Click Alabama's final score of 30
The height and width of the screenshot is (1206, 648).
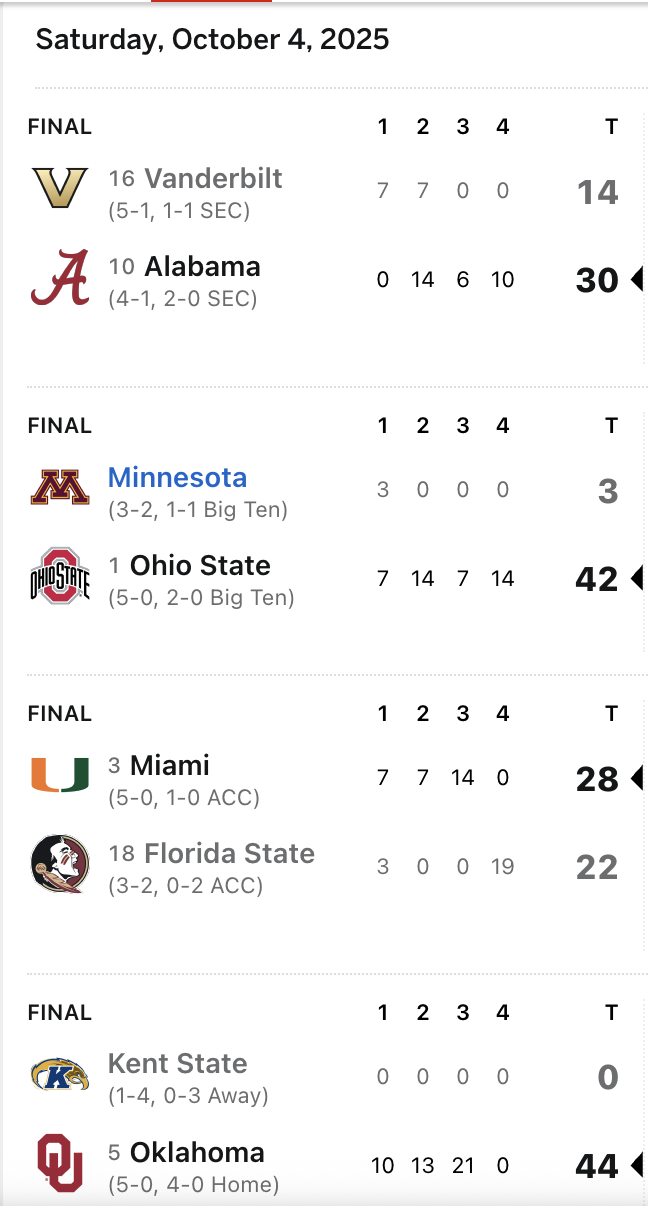click(597, 281)
